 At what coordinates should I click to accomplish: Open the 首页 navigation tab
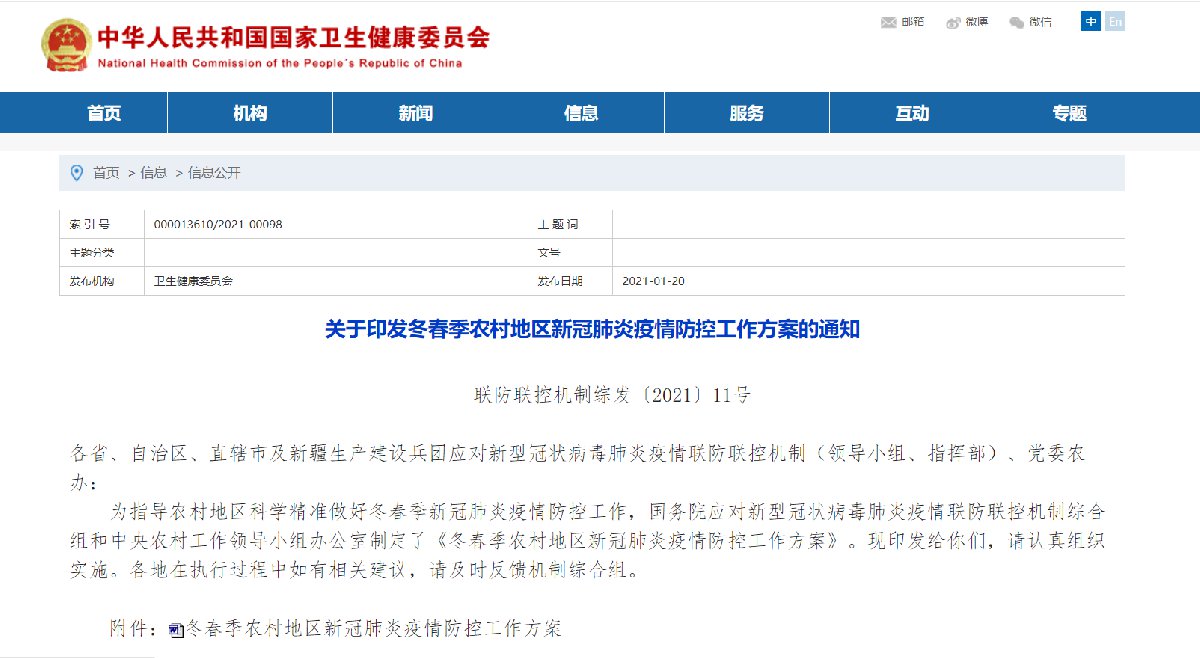tap(104, 113)
